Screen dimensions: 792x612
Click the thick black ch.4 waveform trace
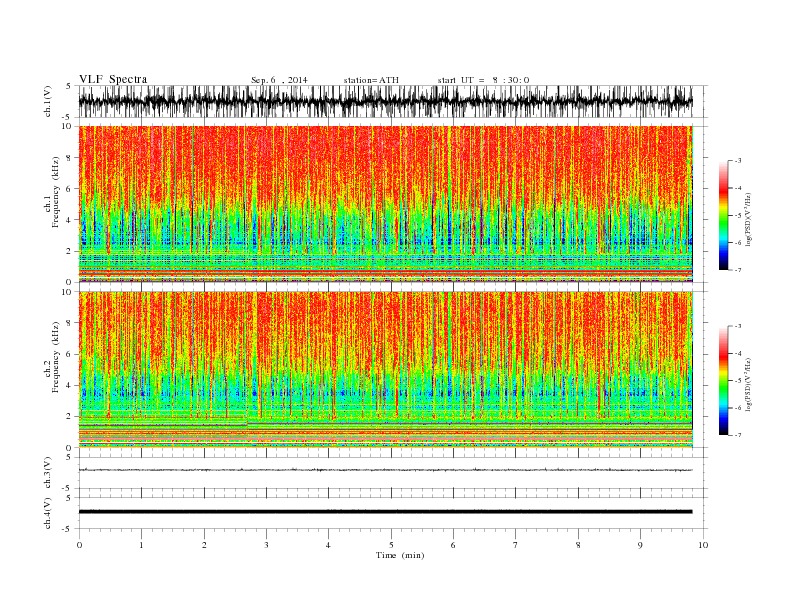tap(385, 512)
